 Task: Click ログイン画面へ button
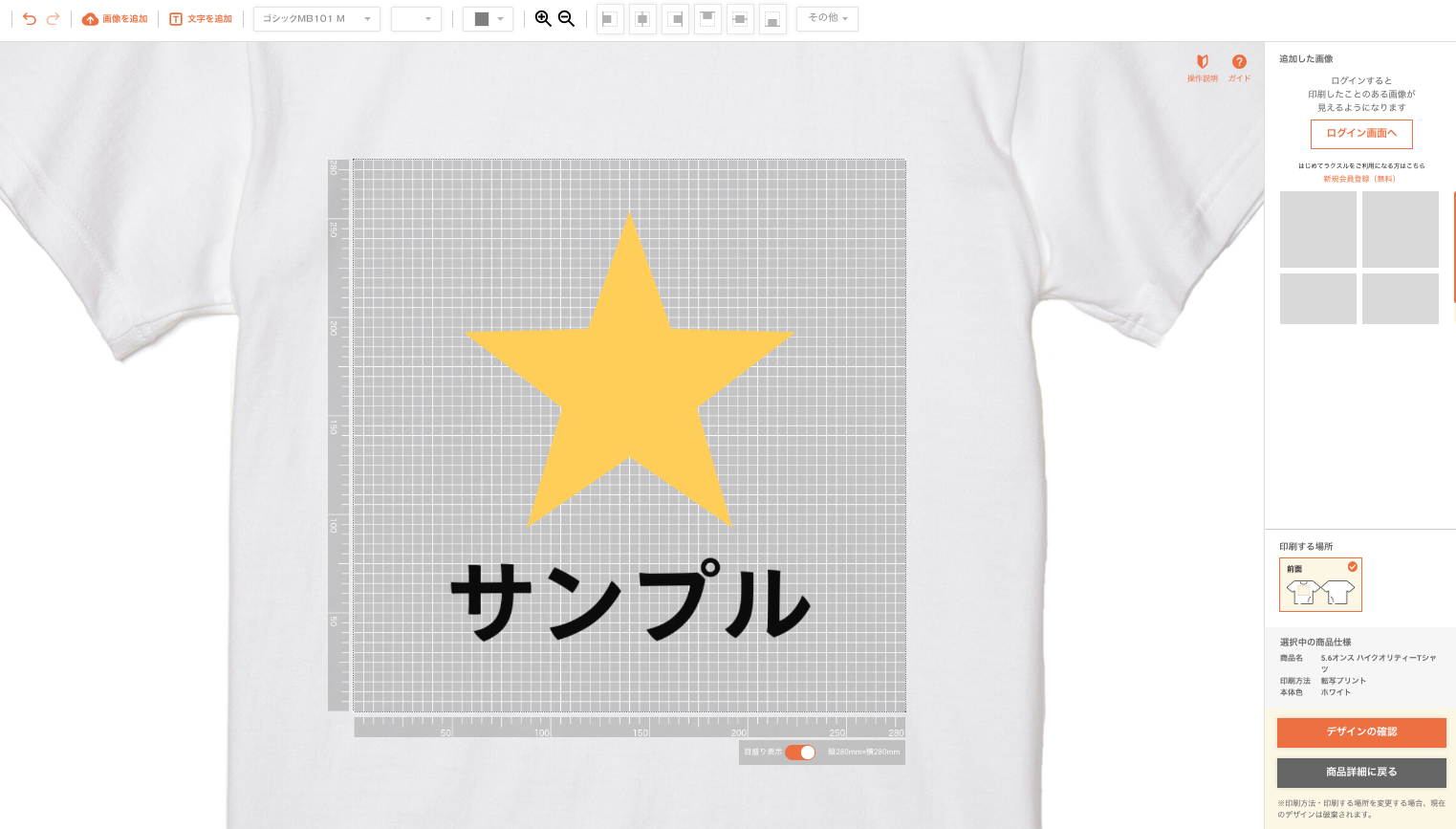tap(1361, 134)
